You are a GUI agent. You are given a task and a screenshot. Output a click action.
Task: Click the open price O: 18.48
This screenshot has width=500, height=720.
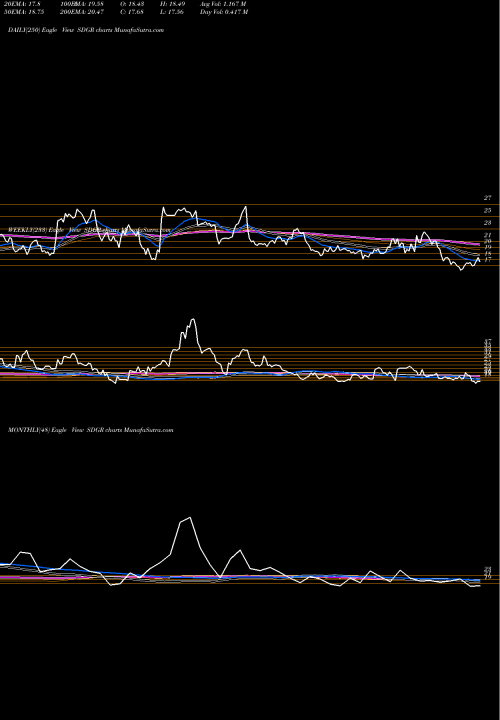pyautogui.click(x=134, y=4)
